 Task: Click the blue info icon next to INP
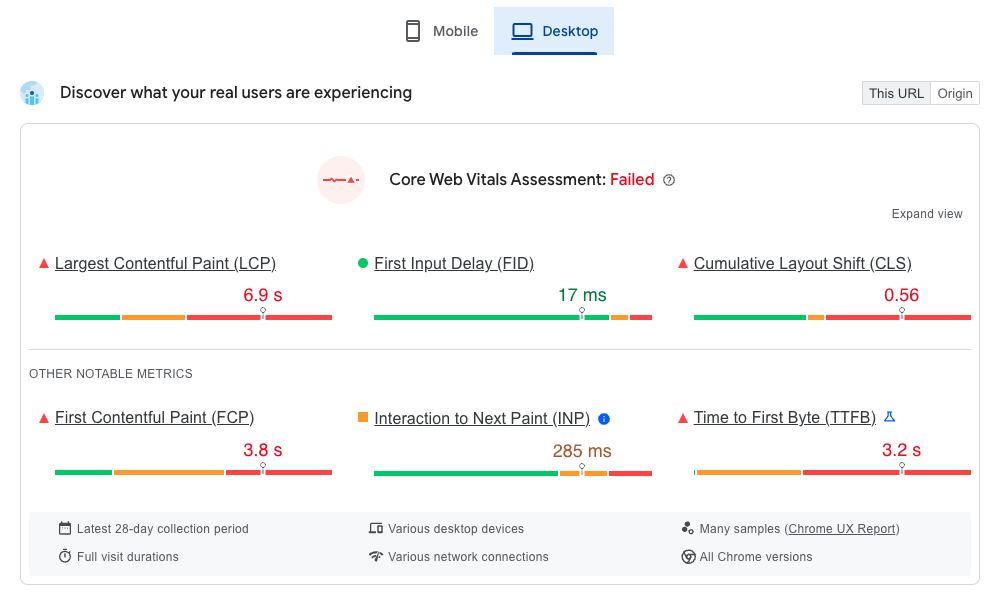604,419
